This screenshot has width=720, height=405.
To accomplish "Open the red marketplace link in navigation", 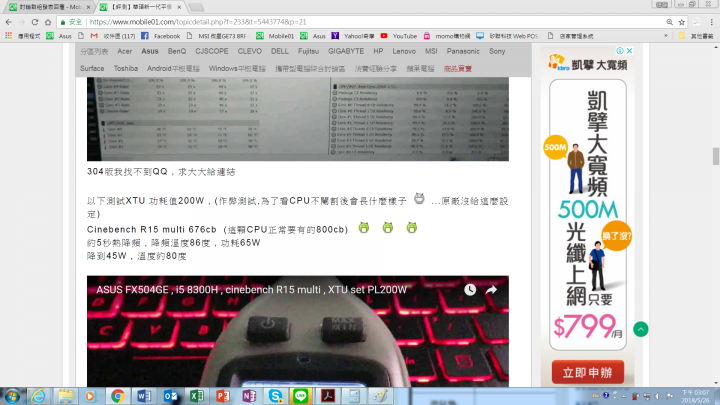I will coord(458,68).
